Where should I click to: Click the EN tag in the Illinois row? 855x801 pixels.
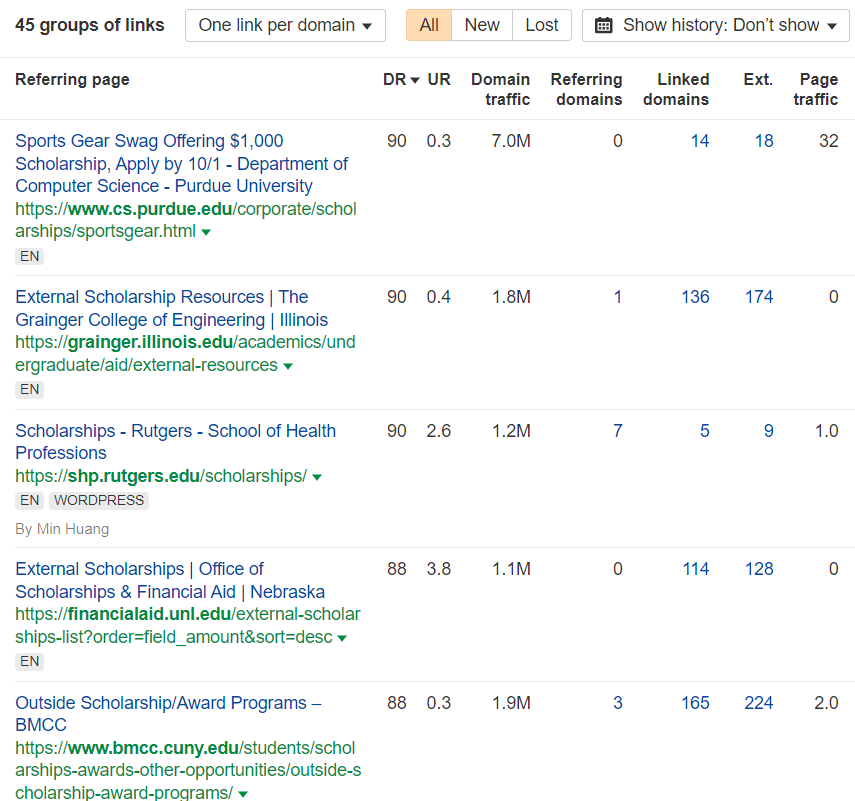point(29,389)
